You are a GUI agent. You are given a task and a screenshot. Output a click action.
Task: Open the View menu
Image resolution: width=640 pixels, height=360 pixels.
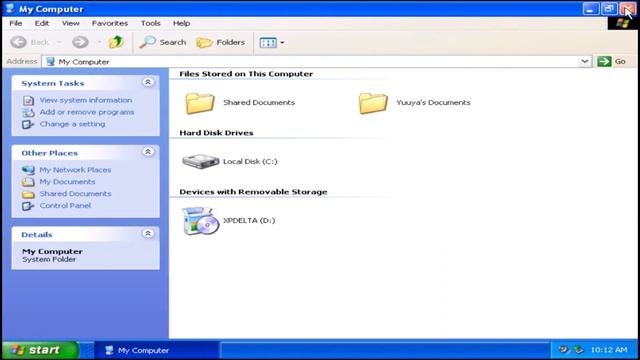(71, 23)
